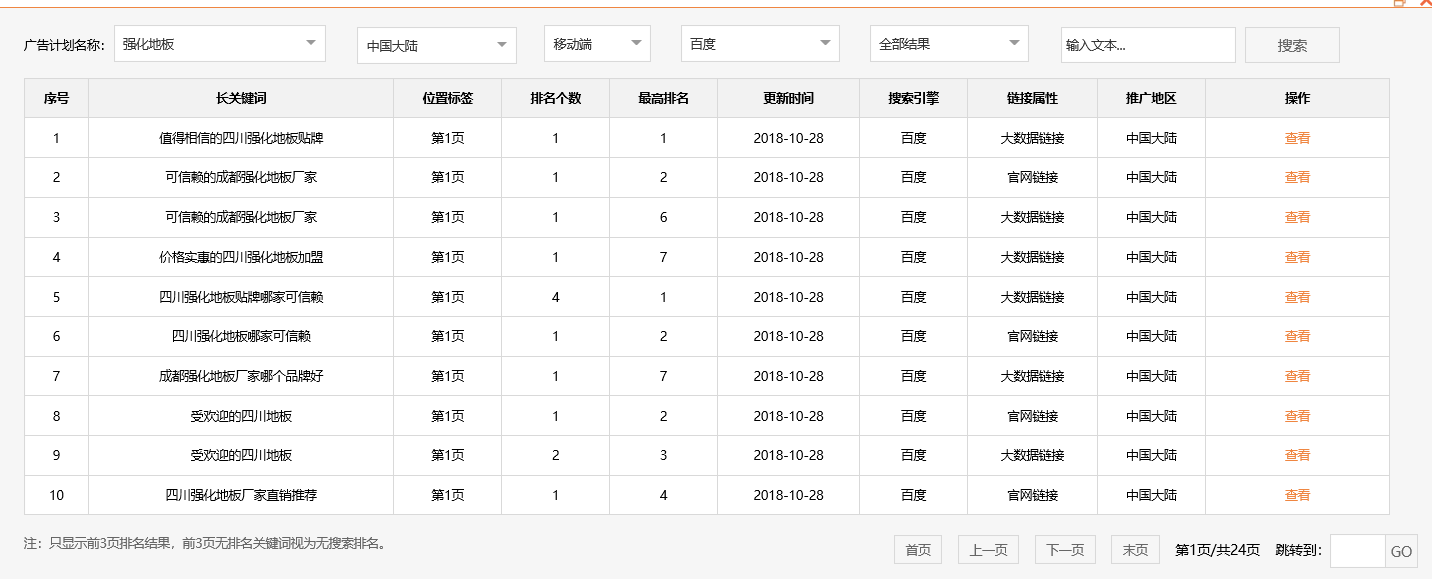This screenshot has width=1432, height=579.
Task: Go to 首页 first page
Action: [x=917, y=549]
